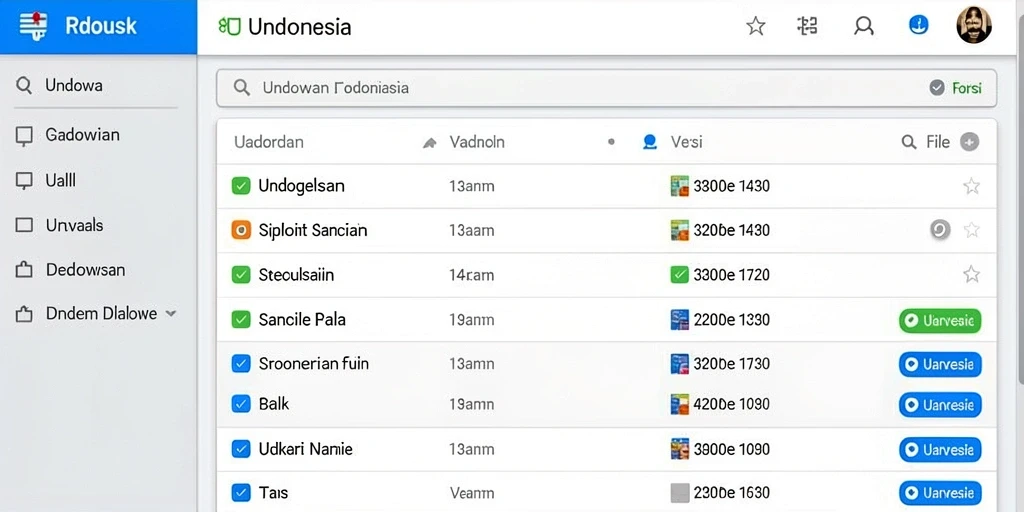This screenshot has height=512, width=1024.
Task: Open thumbnail beside 3300e 1430
Action: pyautogui.click(x=680, y=186)
